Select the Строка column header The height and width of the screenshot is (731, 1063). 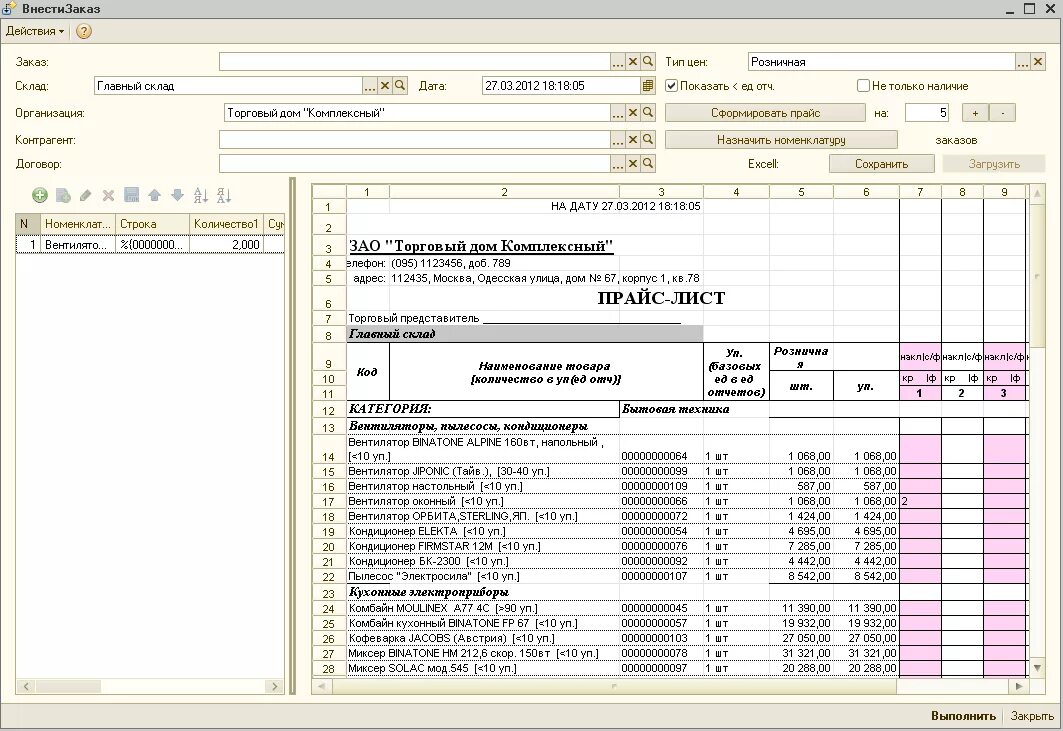tap(153, 223)
